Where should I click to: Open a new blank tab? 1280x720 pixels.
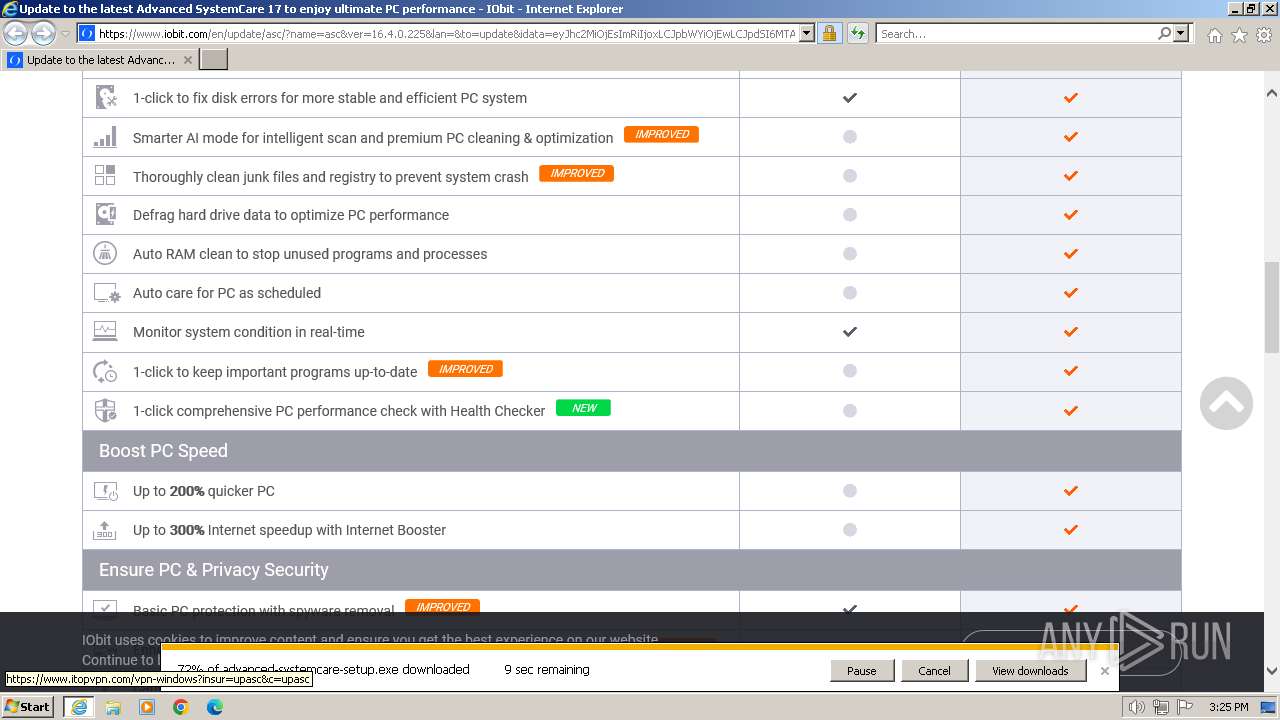click(214, 60)
